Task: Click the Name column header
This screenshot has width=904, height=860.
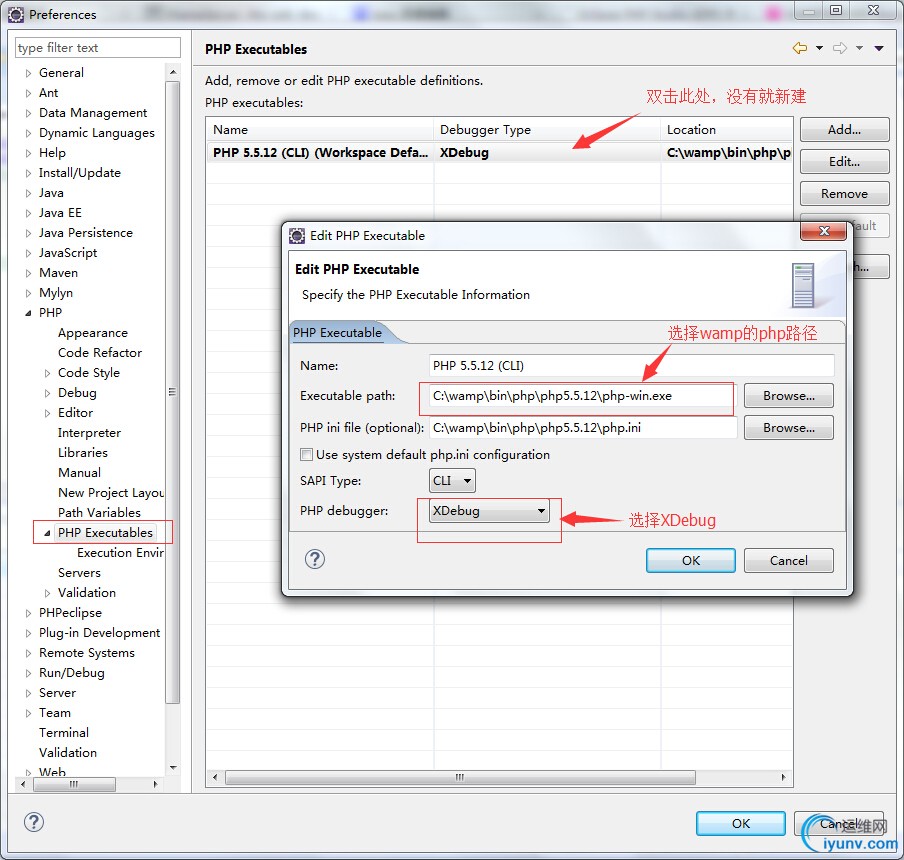Action: [x=320, y=130]
